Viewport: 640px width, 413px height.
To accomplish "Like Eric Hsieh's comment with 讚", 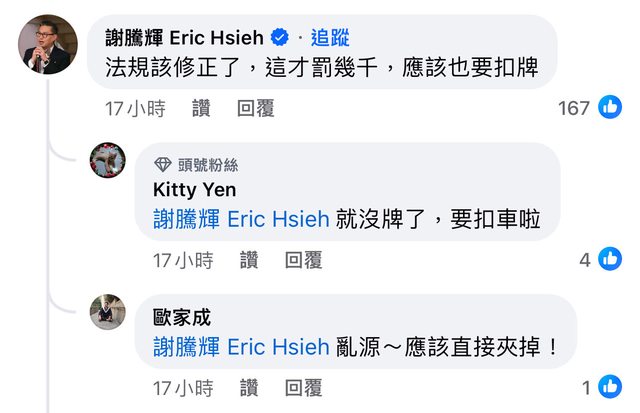I will [x=201, y=109].
